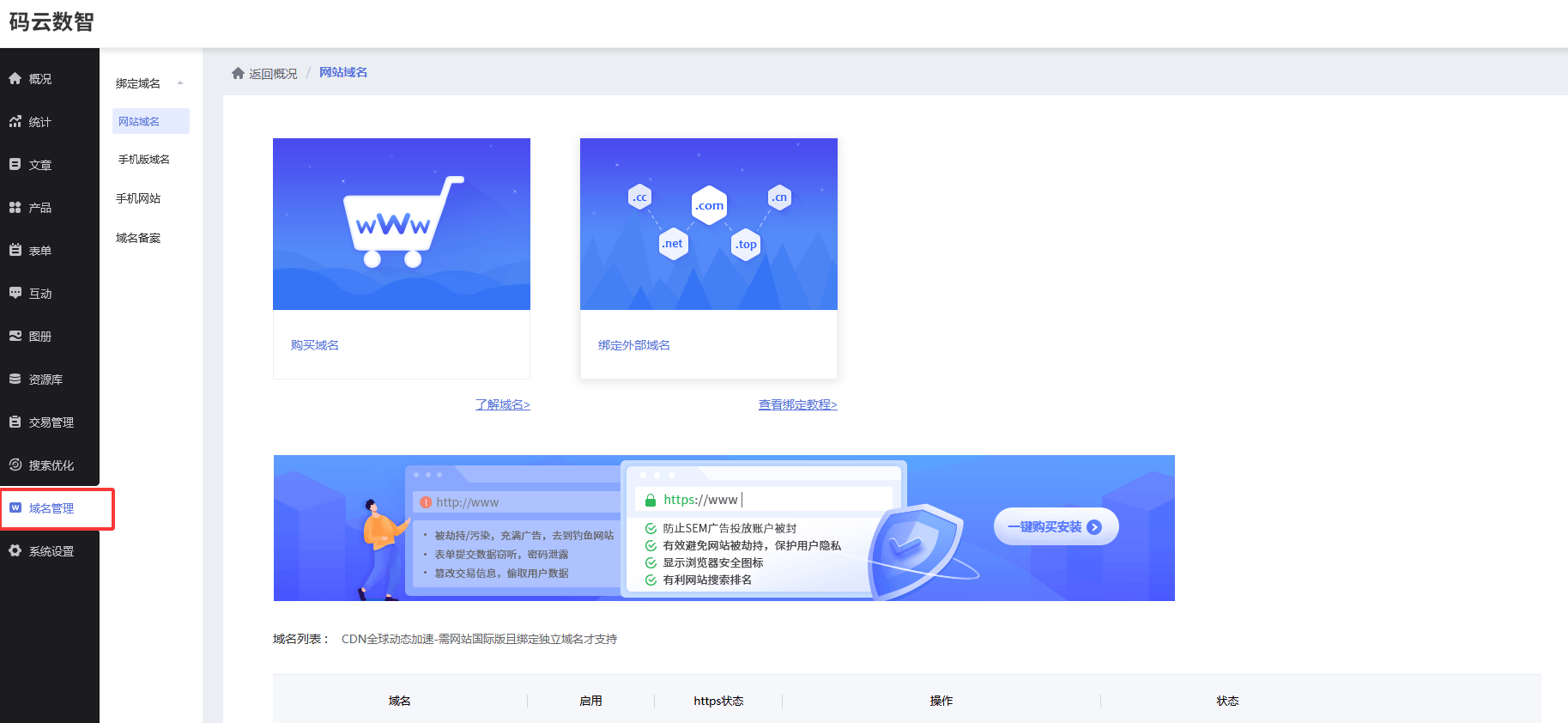Image resolution: width=1568 pixels, height=723 pixels.
Task: Select 手机版域名 in the submenu
Action: [x=144, y=160]
